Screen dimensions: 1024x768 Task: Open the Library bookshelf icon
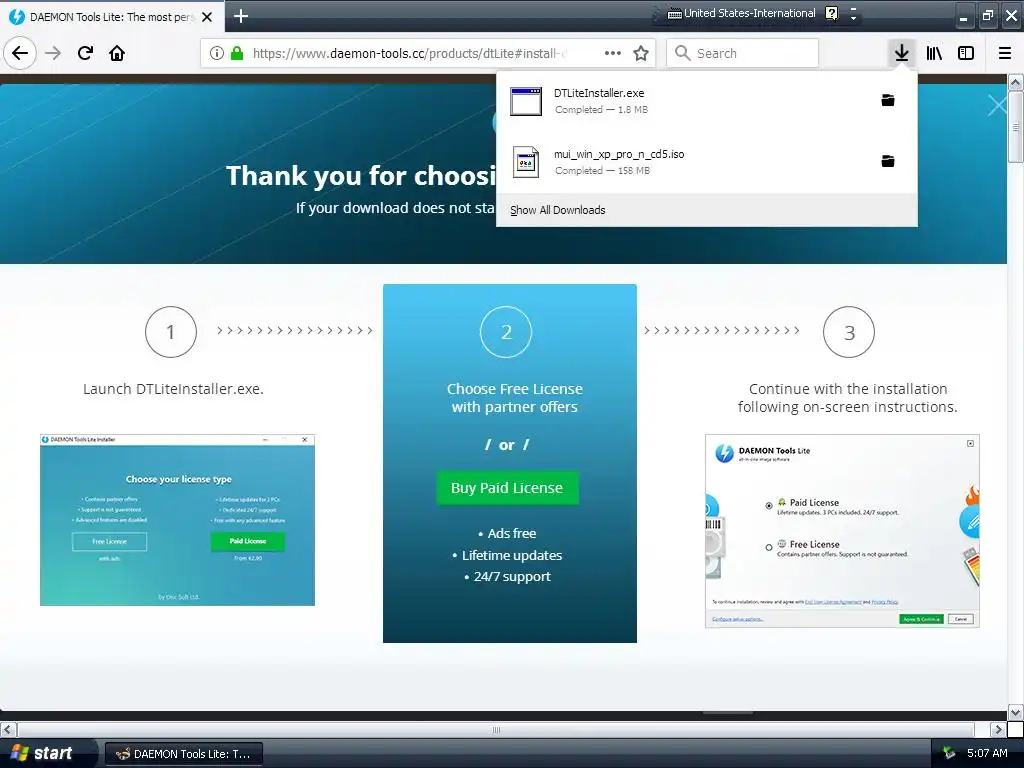click(934, 53)
